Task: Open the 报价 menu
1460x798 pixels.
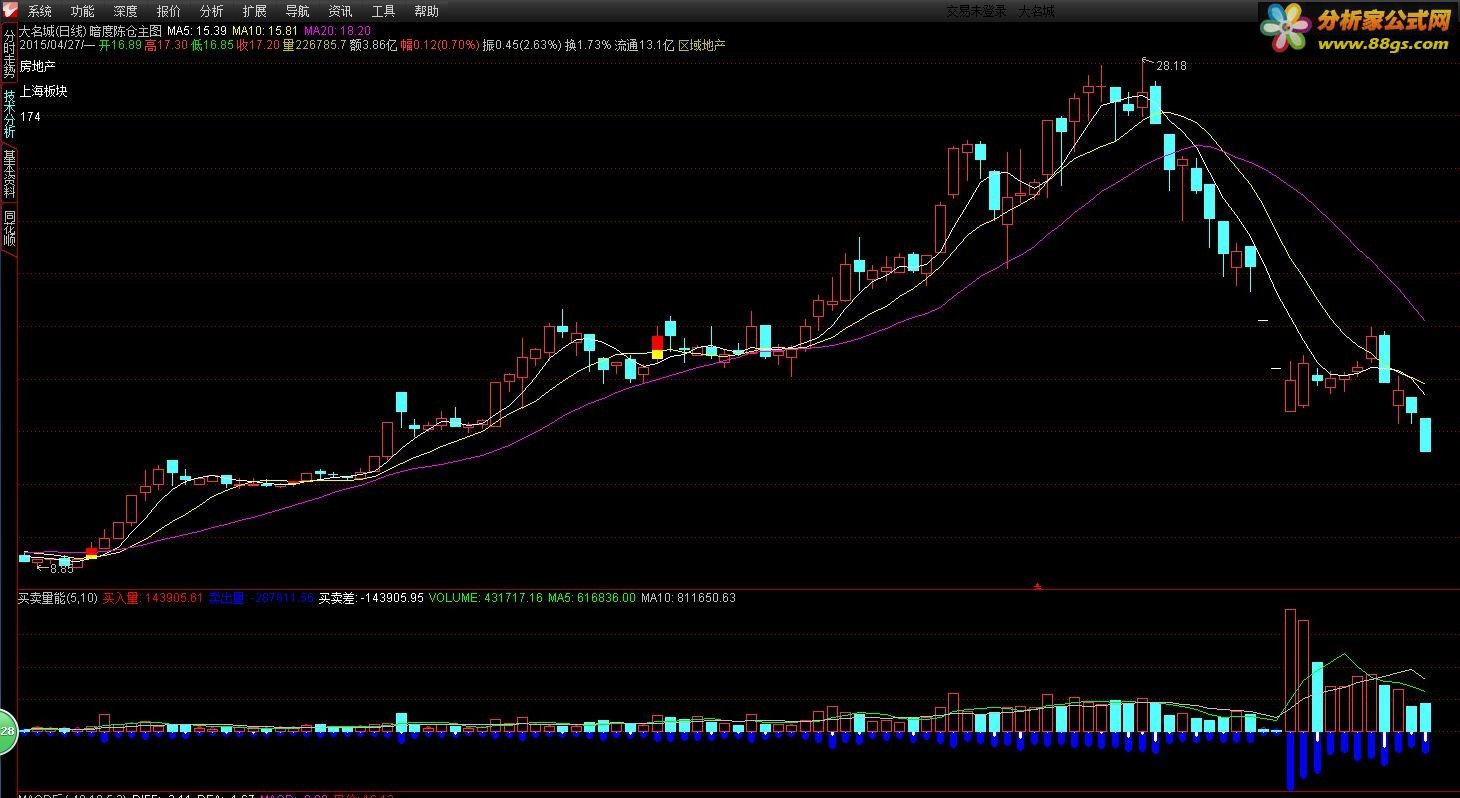Action: [169, 11]
